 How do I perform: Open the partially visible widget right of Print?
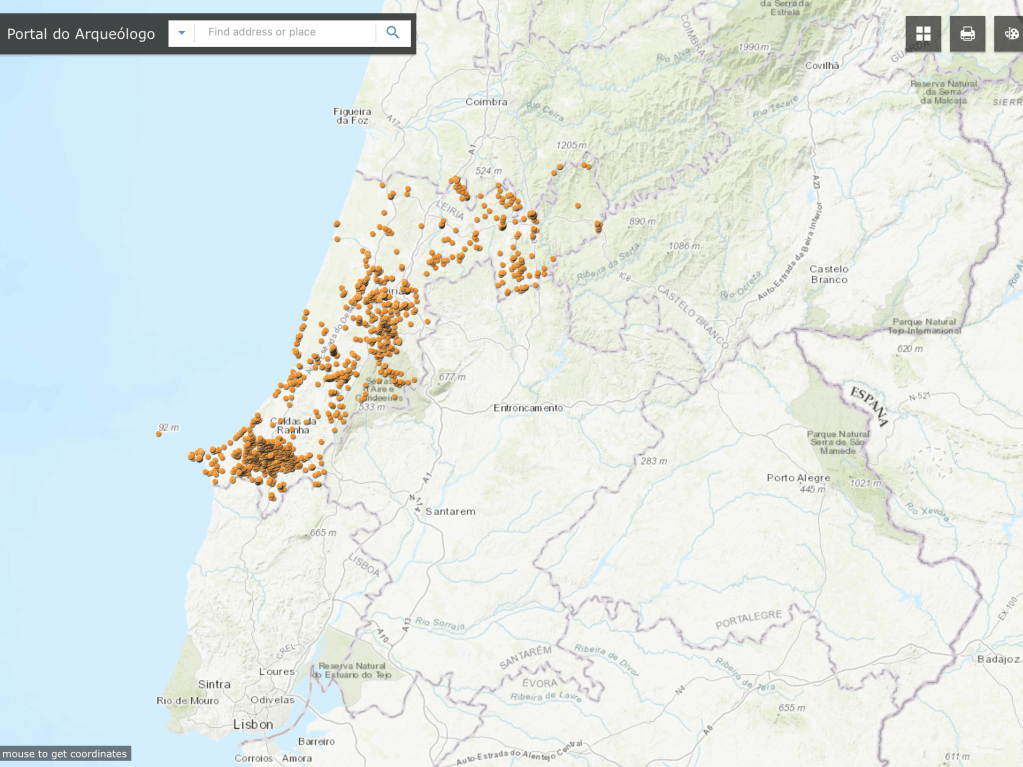click(1010, 34)
